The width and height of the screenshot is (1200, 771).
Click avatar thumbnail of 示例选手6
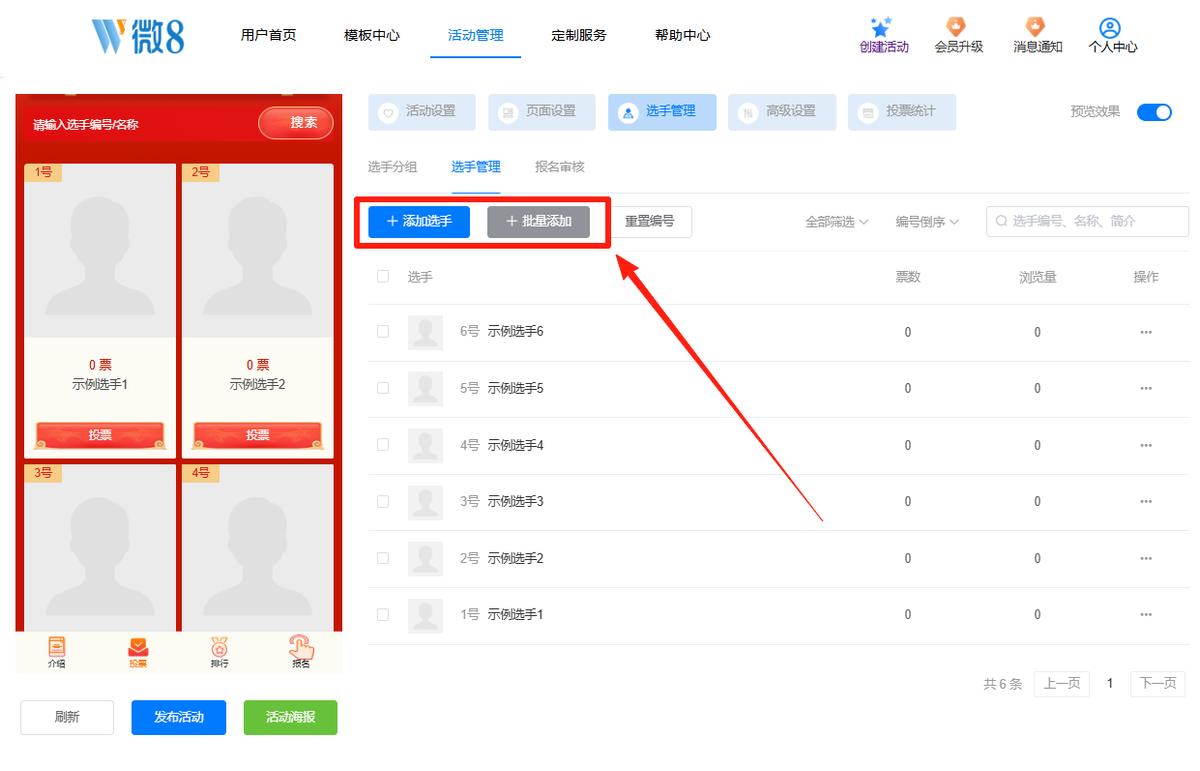426,332
